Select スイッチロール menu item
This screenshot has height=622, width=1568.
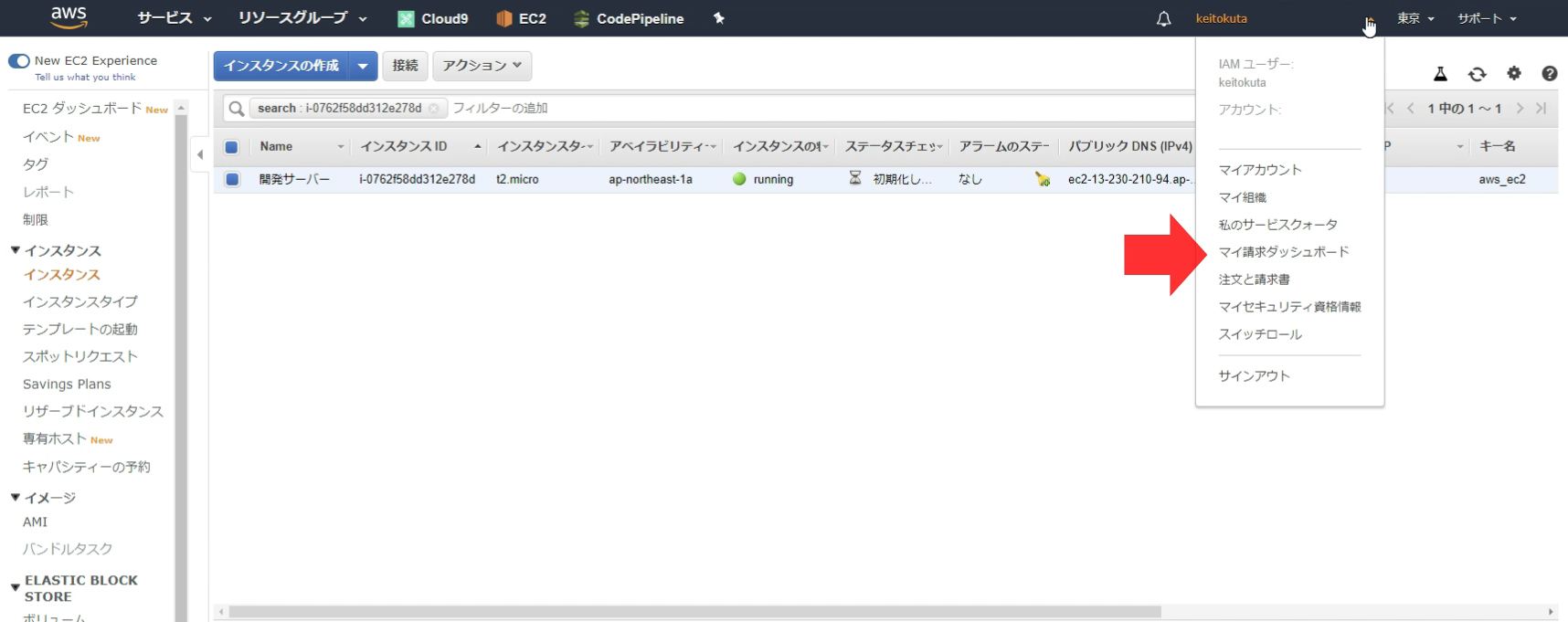coord(1260,334)
